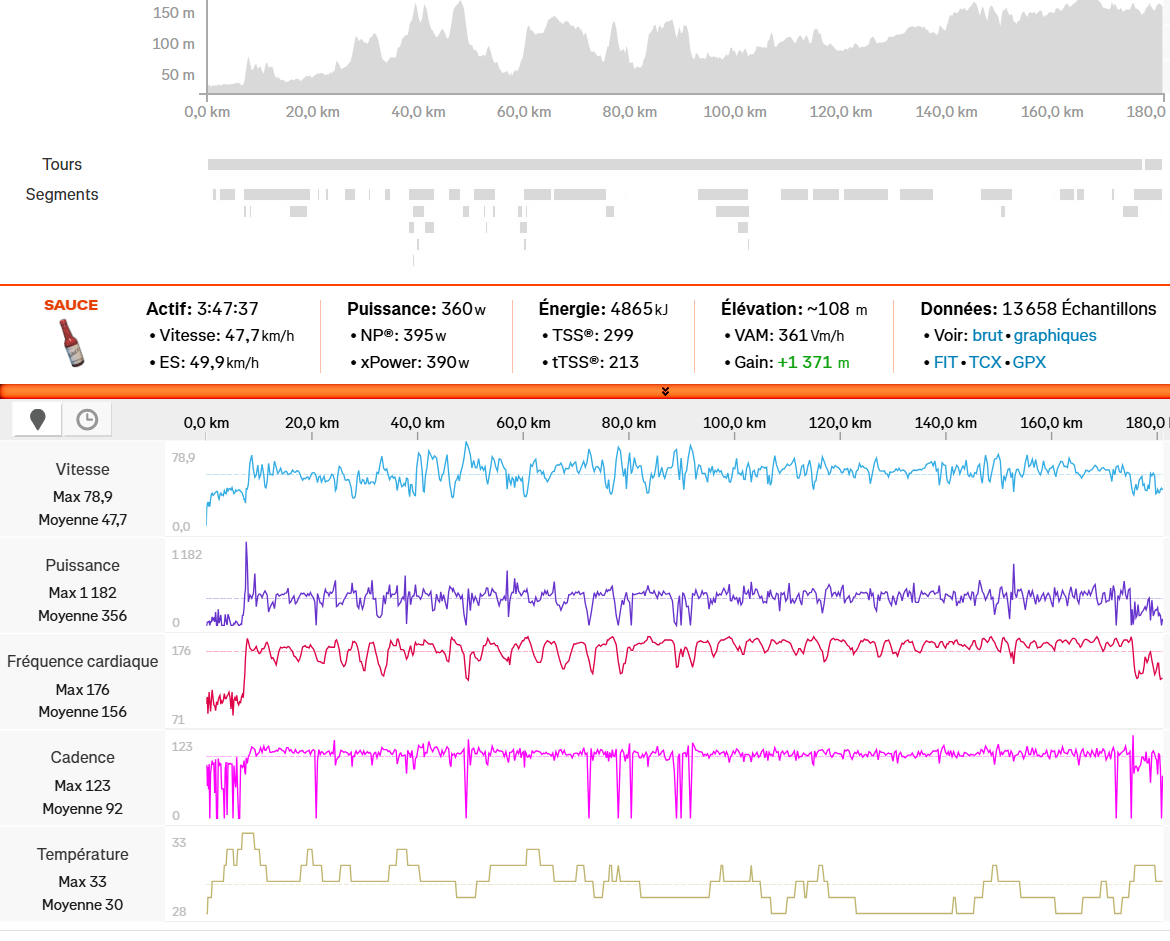
Task: Select the Température chart label
Action: pyautogui.click(x=83, y=854)
